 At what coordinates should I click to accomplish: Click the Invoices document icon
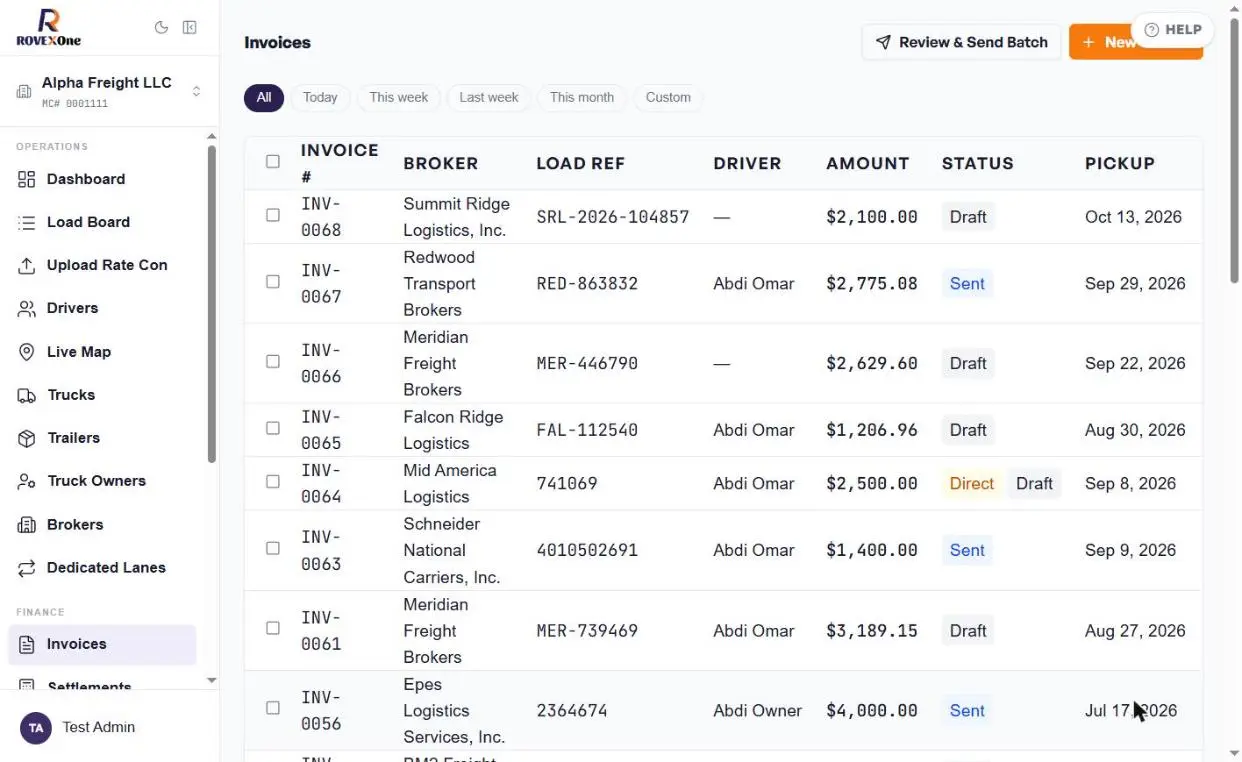(27, 644)
